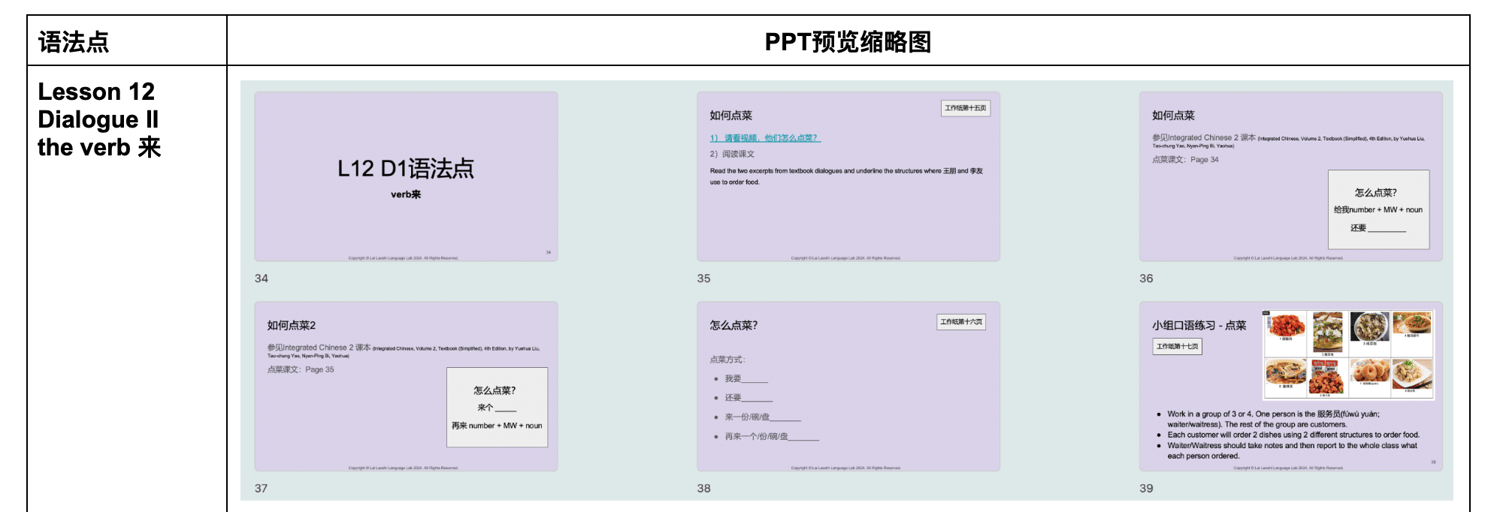This screenshot has height=512, width=1500.
Task: Click the food photo grid on slide 39
Action: pos(1349,355)
